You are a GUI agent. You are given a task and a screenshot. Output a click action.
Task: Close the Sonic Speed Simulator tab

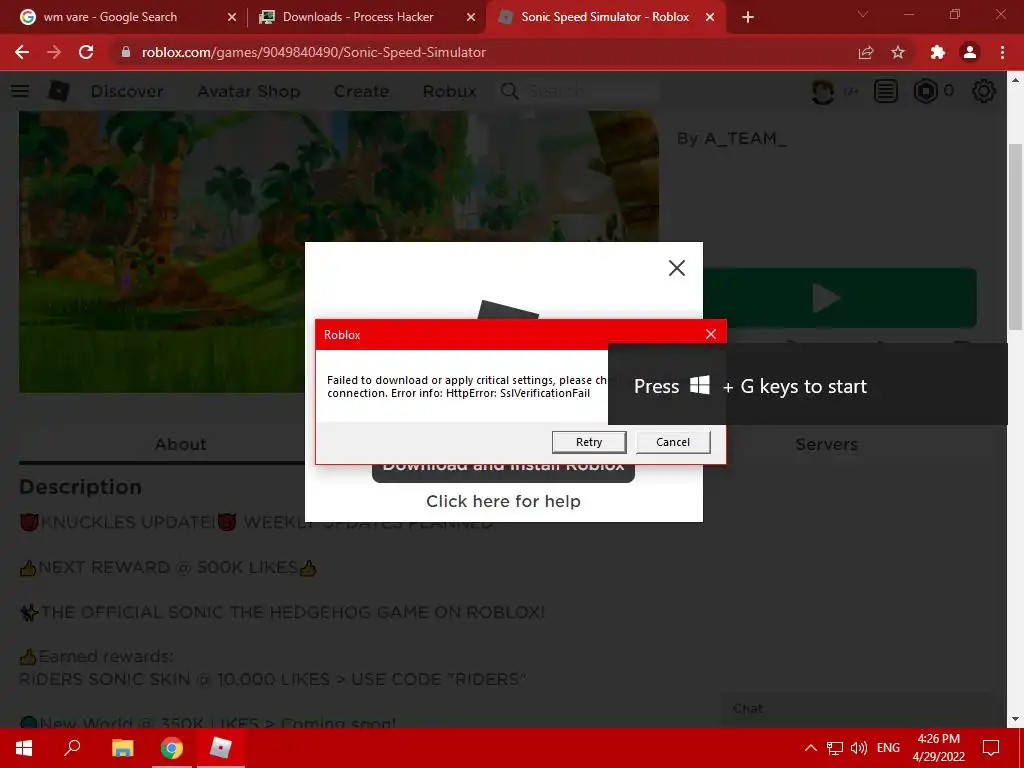pyautogui.click(x=710, y=18)
